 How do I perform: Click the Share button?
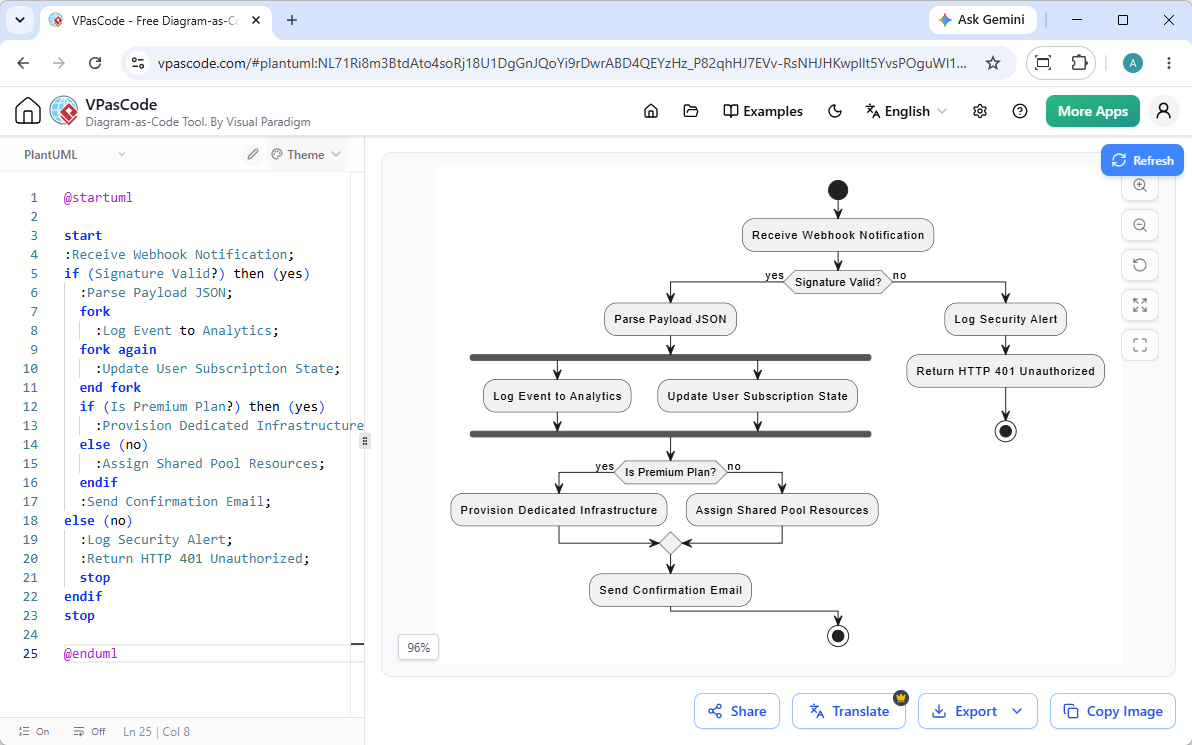pos(737,711)
